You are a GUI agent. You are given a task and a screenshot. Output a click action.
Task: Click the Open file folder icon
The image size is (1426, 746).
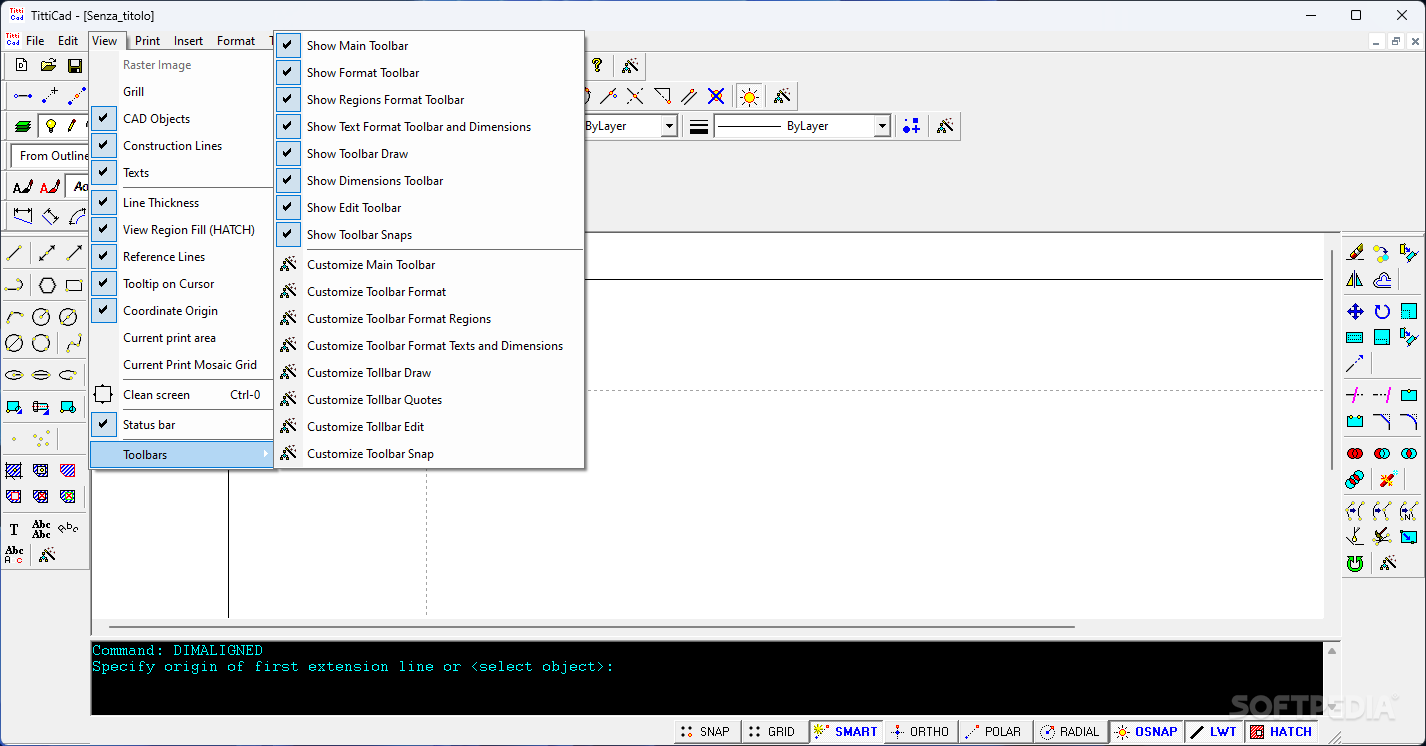pyautogui.click(x=48, y=66)
